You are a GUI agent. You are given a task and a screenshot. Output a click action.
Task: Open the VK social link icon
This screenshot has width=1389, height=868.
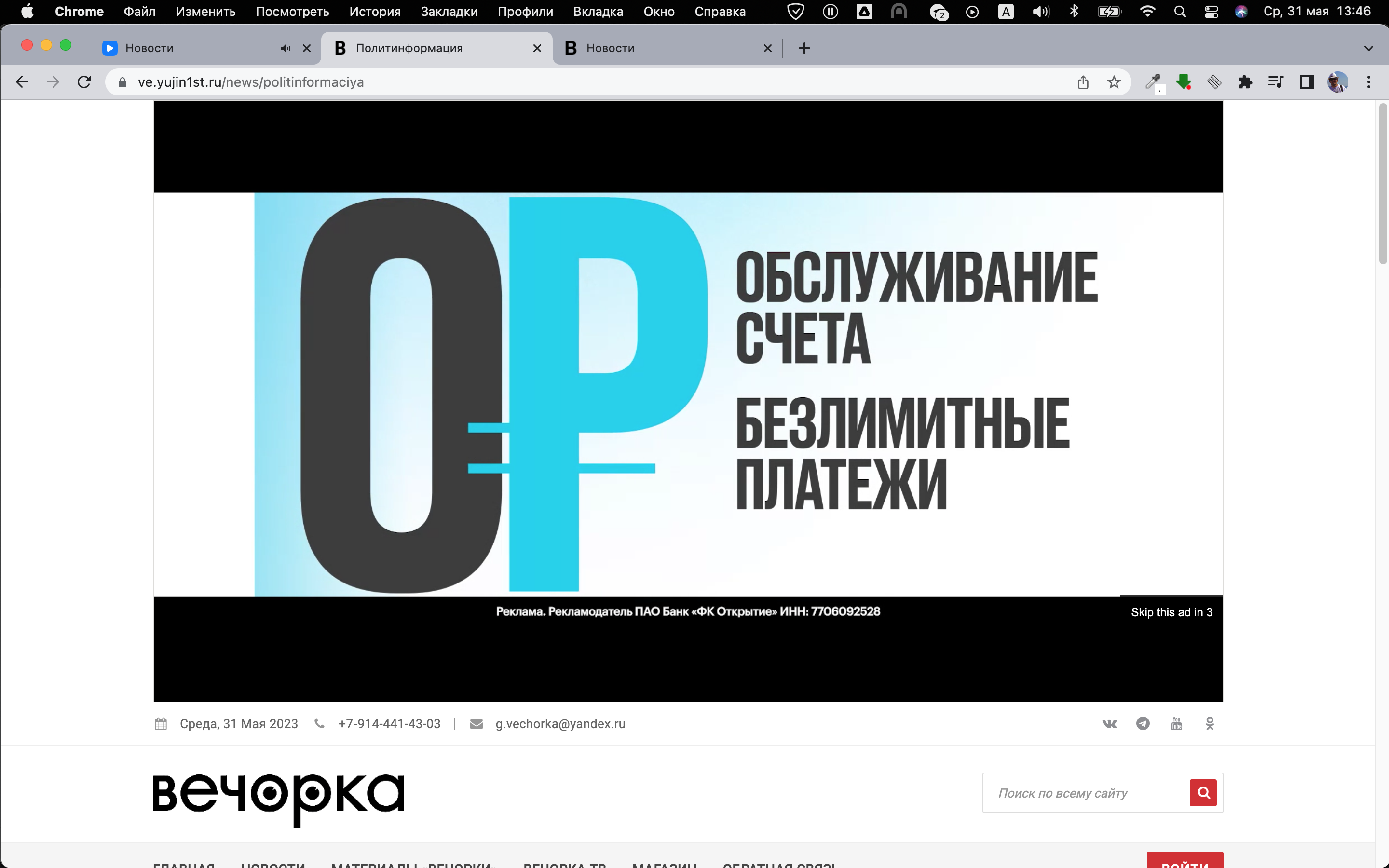pos(1109,723)
